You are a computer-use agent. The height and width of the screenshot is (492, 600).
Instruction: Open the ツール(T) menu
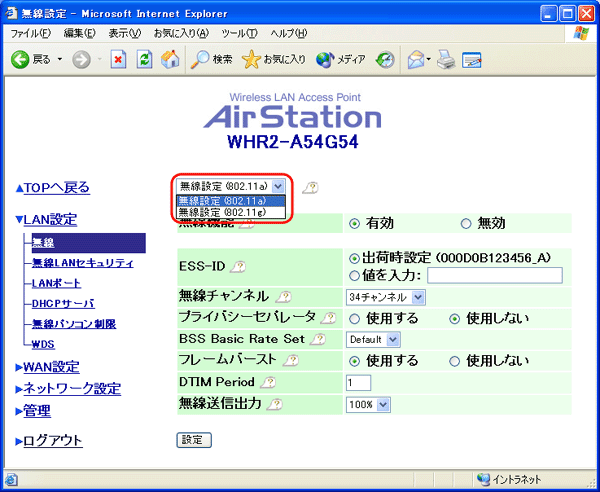(240, 34)
